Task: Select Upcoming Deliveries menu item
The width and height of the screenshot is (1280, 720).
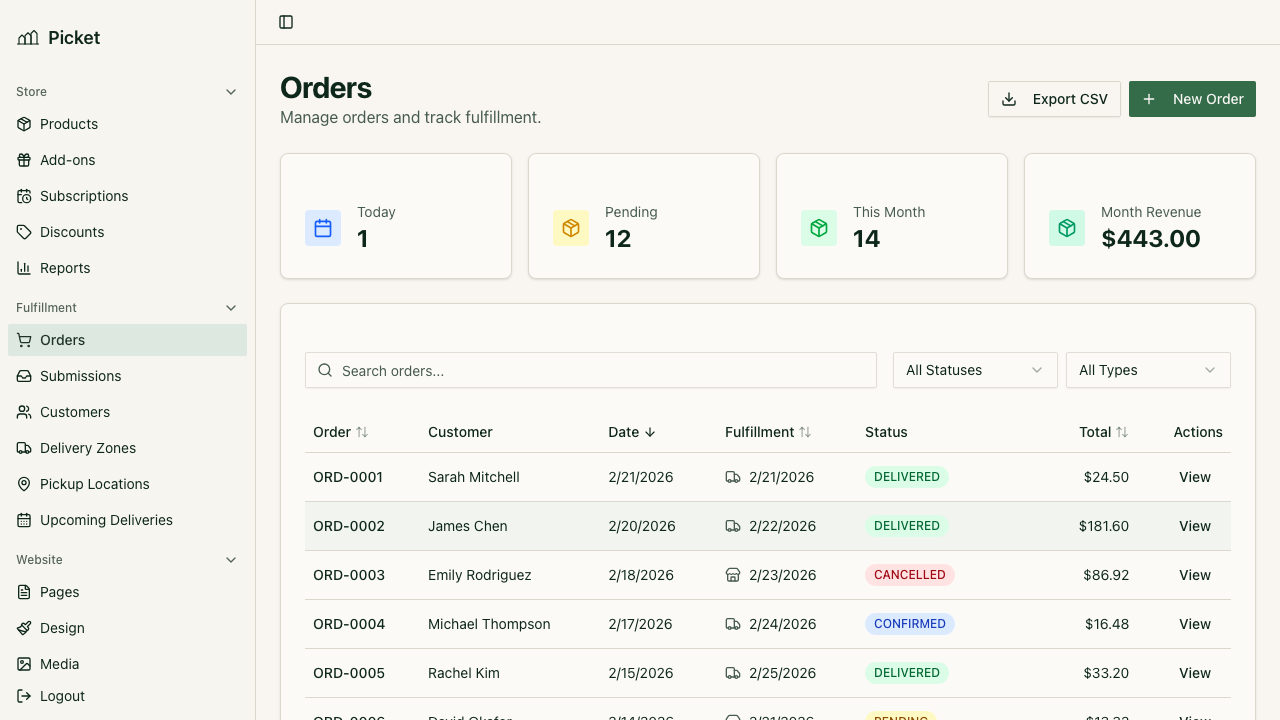Action: (127, 520)
